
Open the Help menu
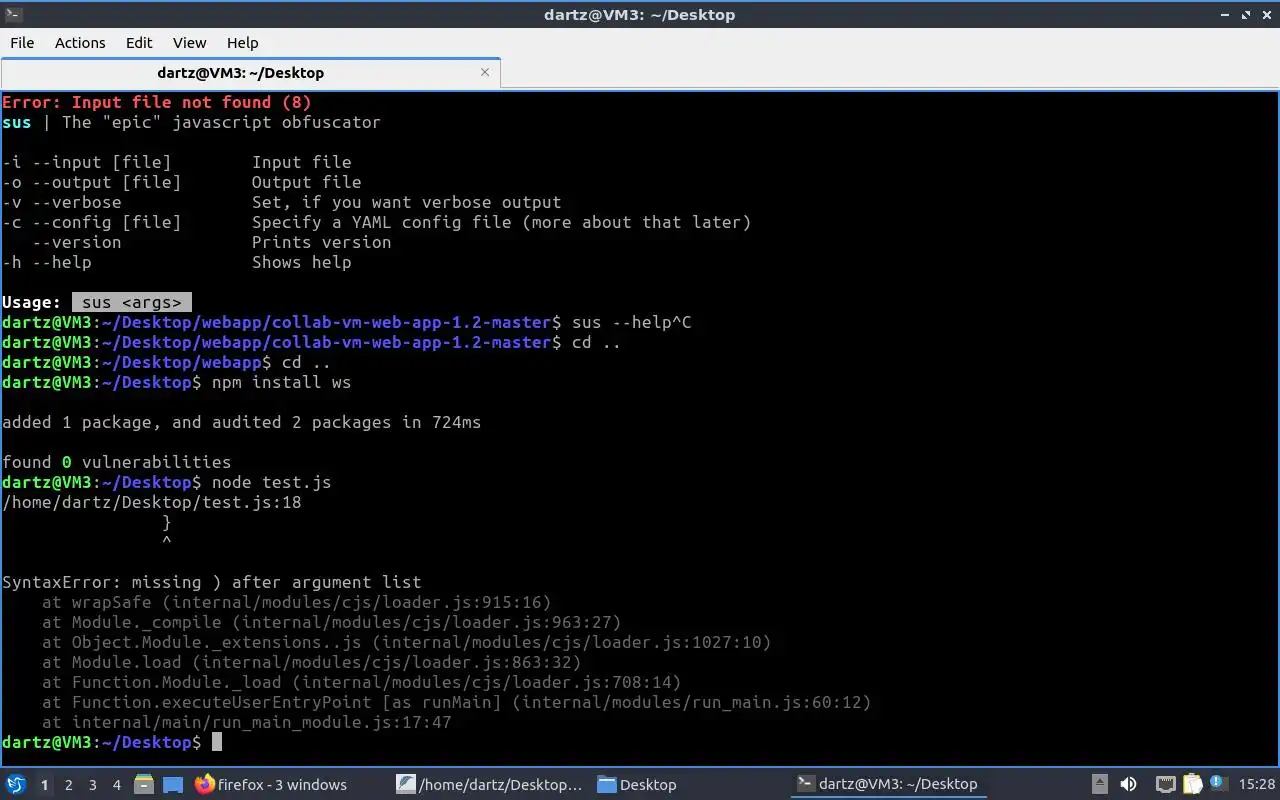pos(242,43)
